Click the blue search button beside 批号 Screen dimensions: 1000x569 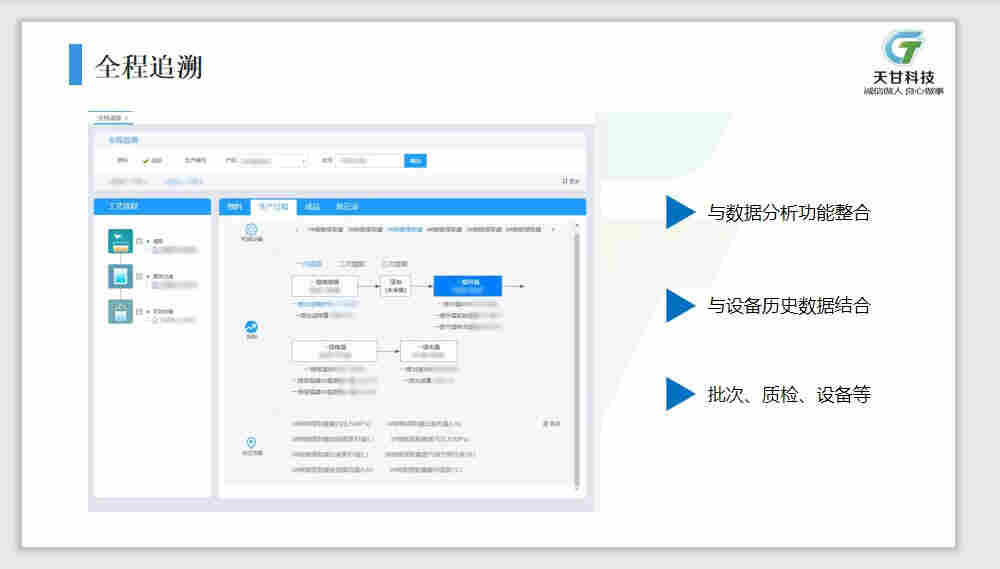pos(415,161)
